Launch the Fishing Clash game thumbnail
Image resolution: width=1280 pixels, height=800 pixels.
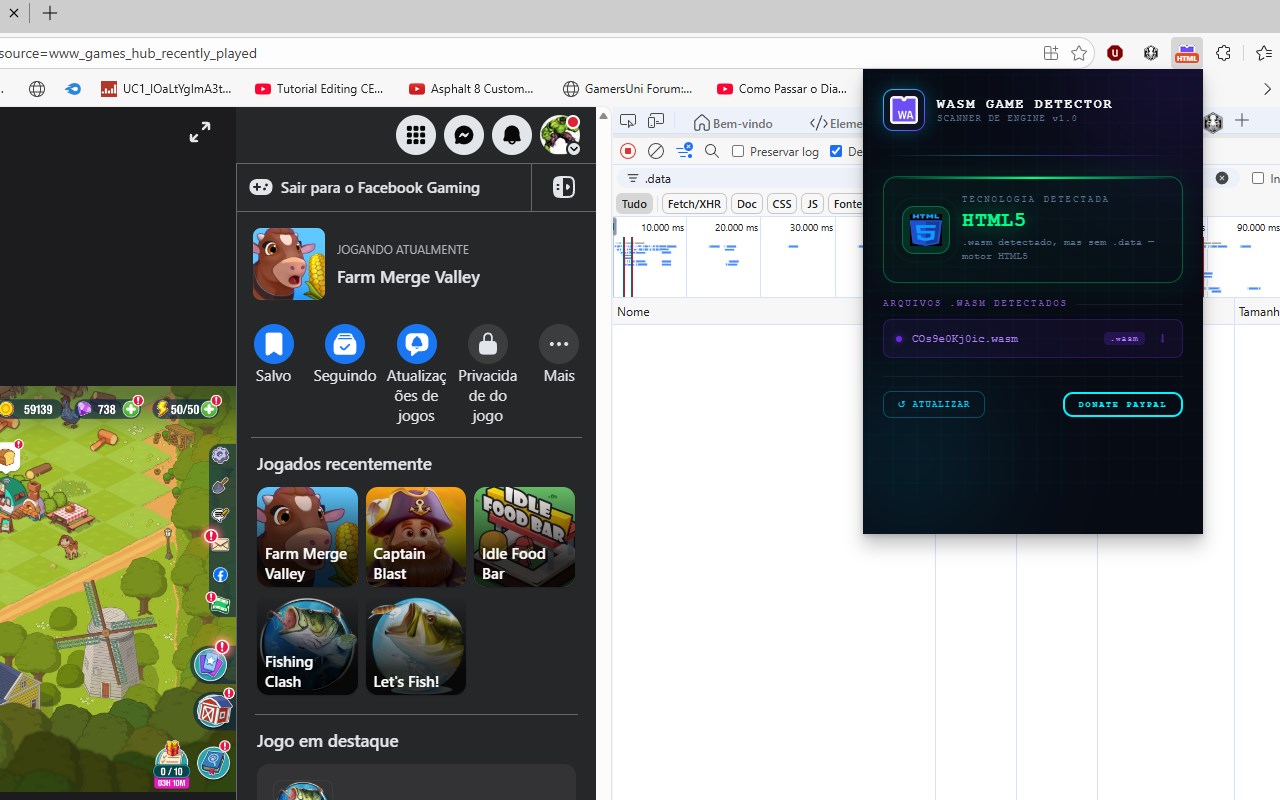pyautogui.click(x=307, y=645)
